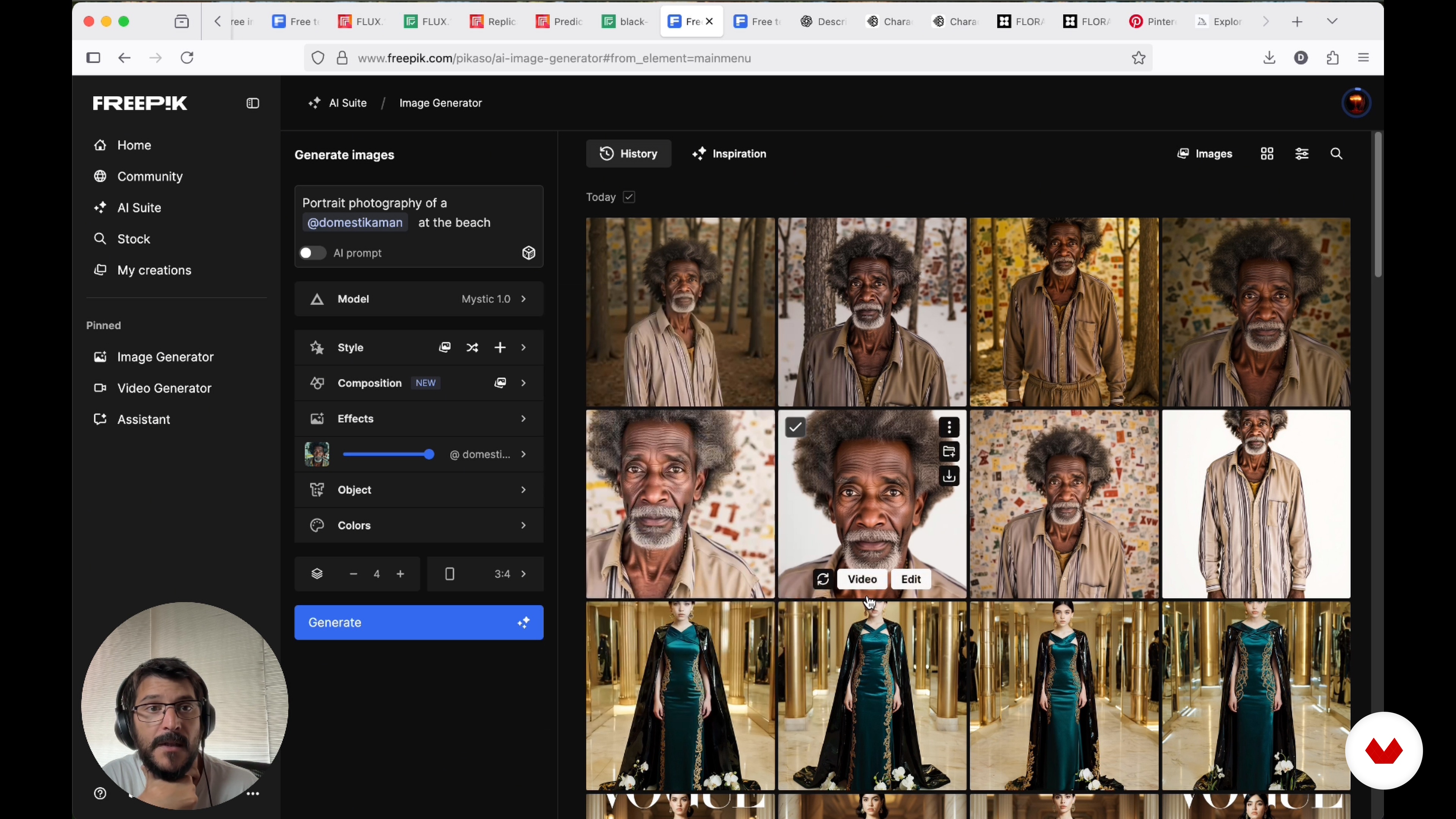This screenshot has height=819, width=1456.
Task: Open the 3:4 aspect ratio selector
Action: 485,574
